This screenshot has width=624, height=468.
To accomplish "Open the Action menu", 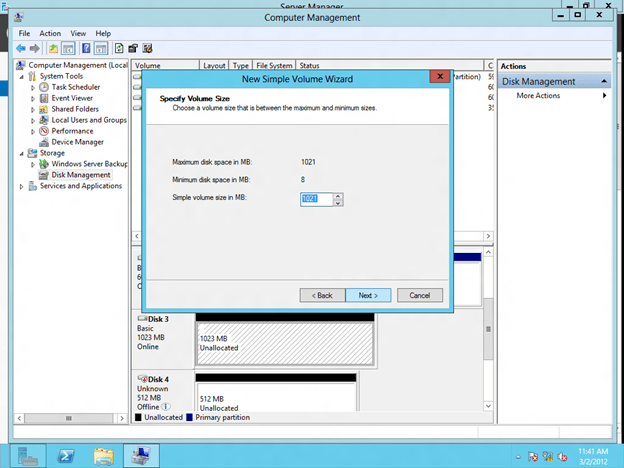I will (50, 33).
